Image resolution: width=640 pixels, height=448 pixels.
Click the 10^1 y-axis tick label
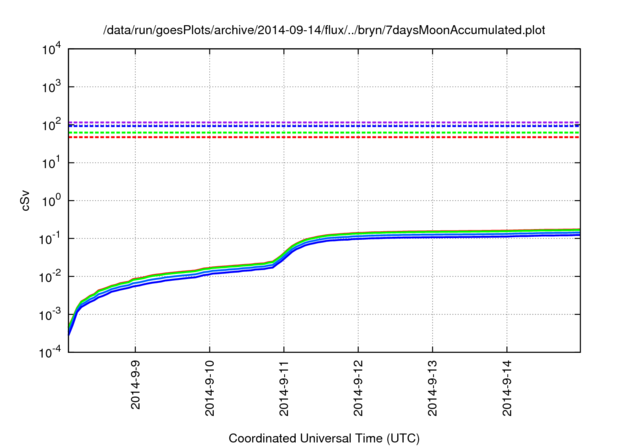pos(52,163)
